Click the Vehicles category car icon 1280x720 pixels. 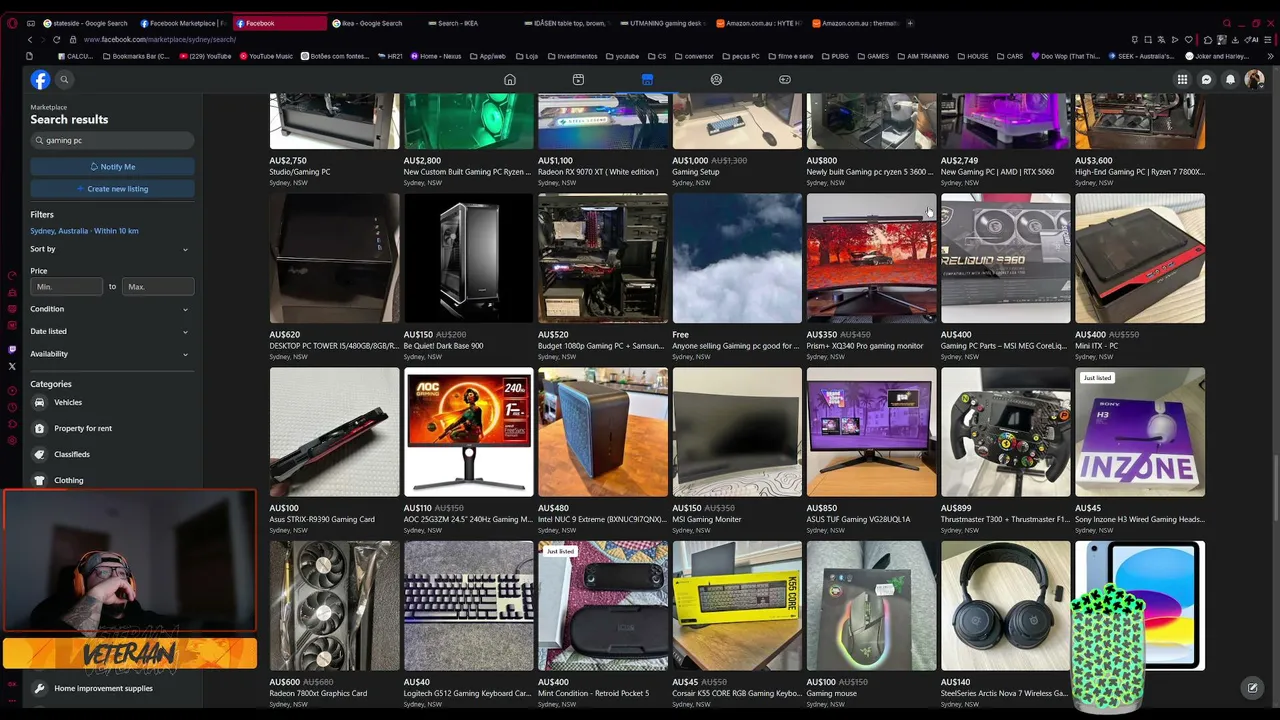(x=39, y=402)
